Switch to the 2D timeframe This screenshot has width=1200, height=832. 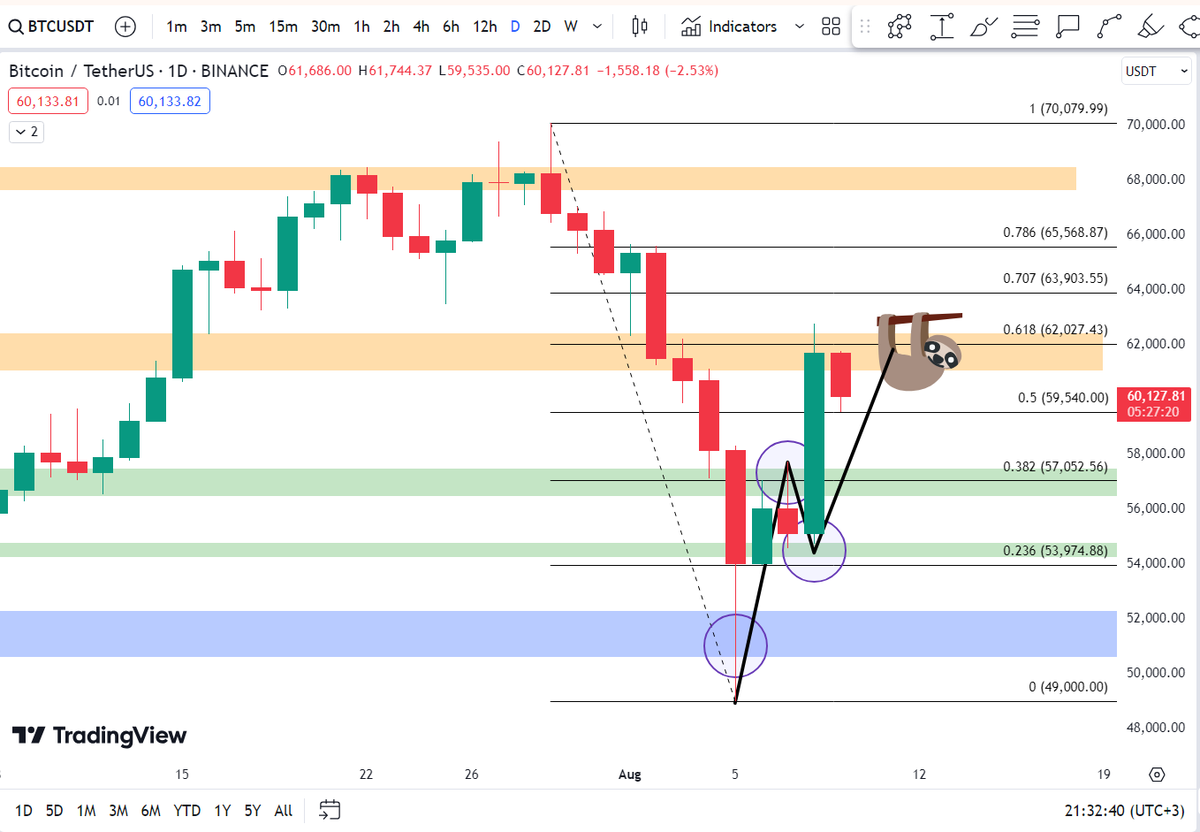[542, 27]
